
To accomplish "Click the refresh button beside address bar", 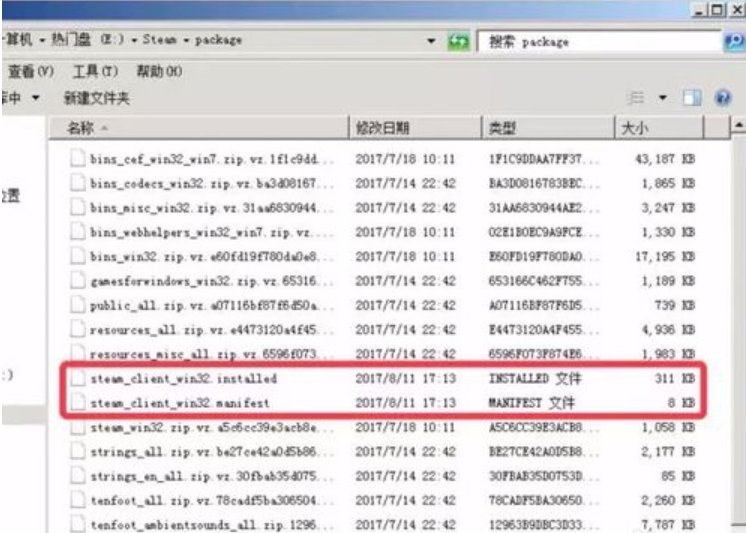I will pos(458,42).
